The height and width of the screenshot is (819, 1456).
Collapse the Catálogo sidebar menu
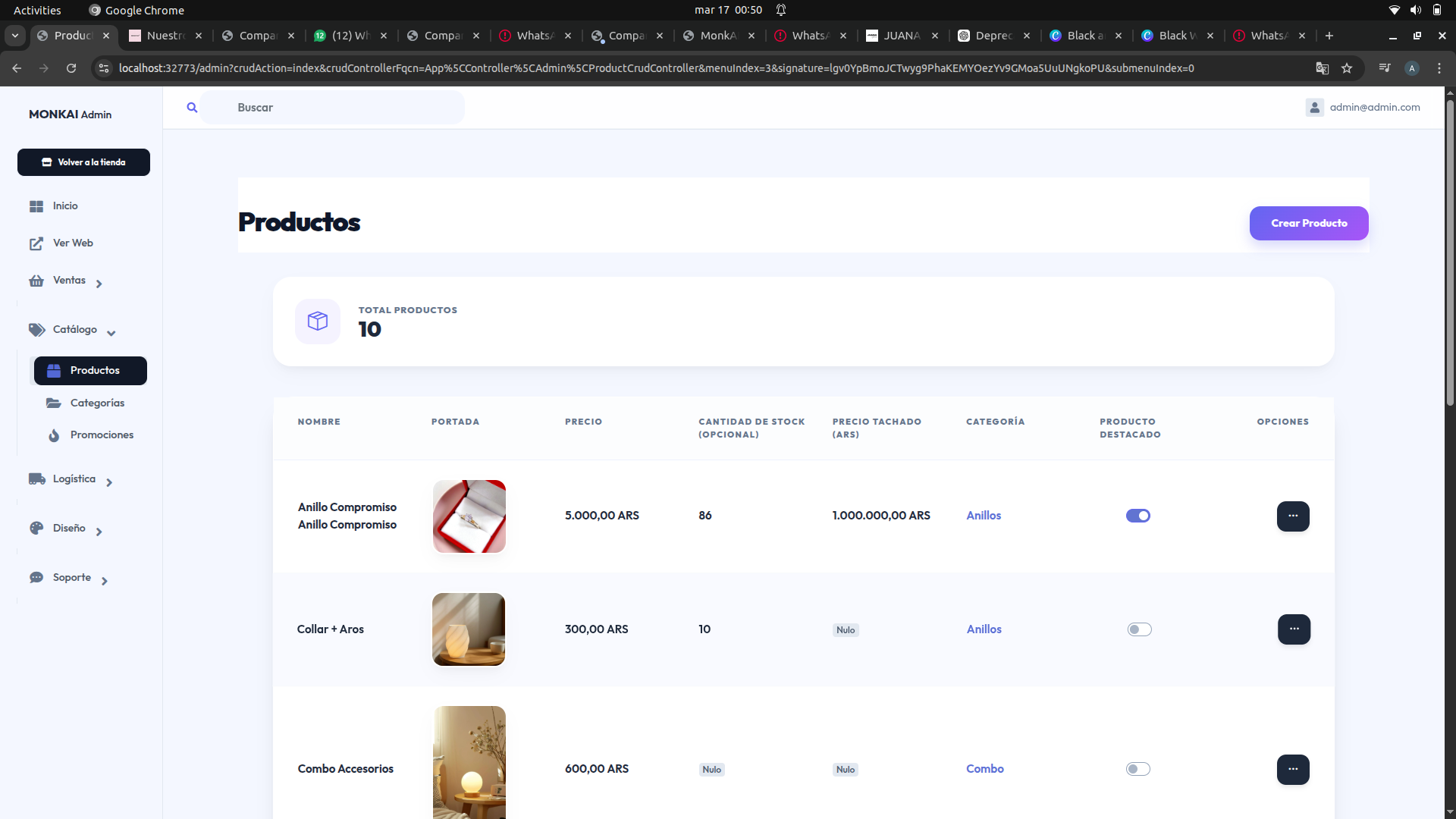(x=74, y=330)
